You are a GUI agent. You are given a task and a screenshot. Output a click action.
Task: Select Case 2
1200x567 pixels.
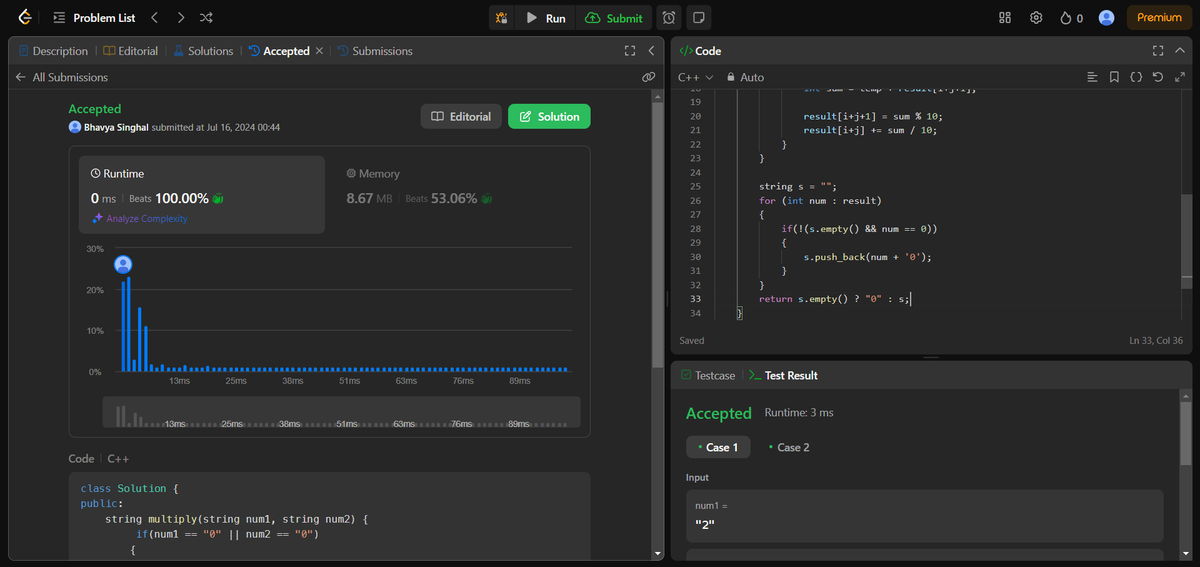788,447
